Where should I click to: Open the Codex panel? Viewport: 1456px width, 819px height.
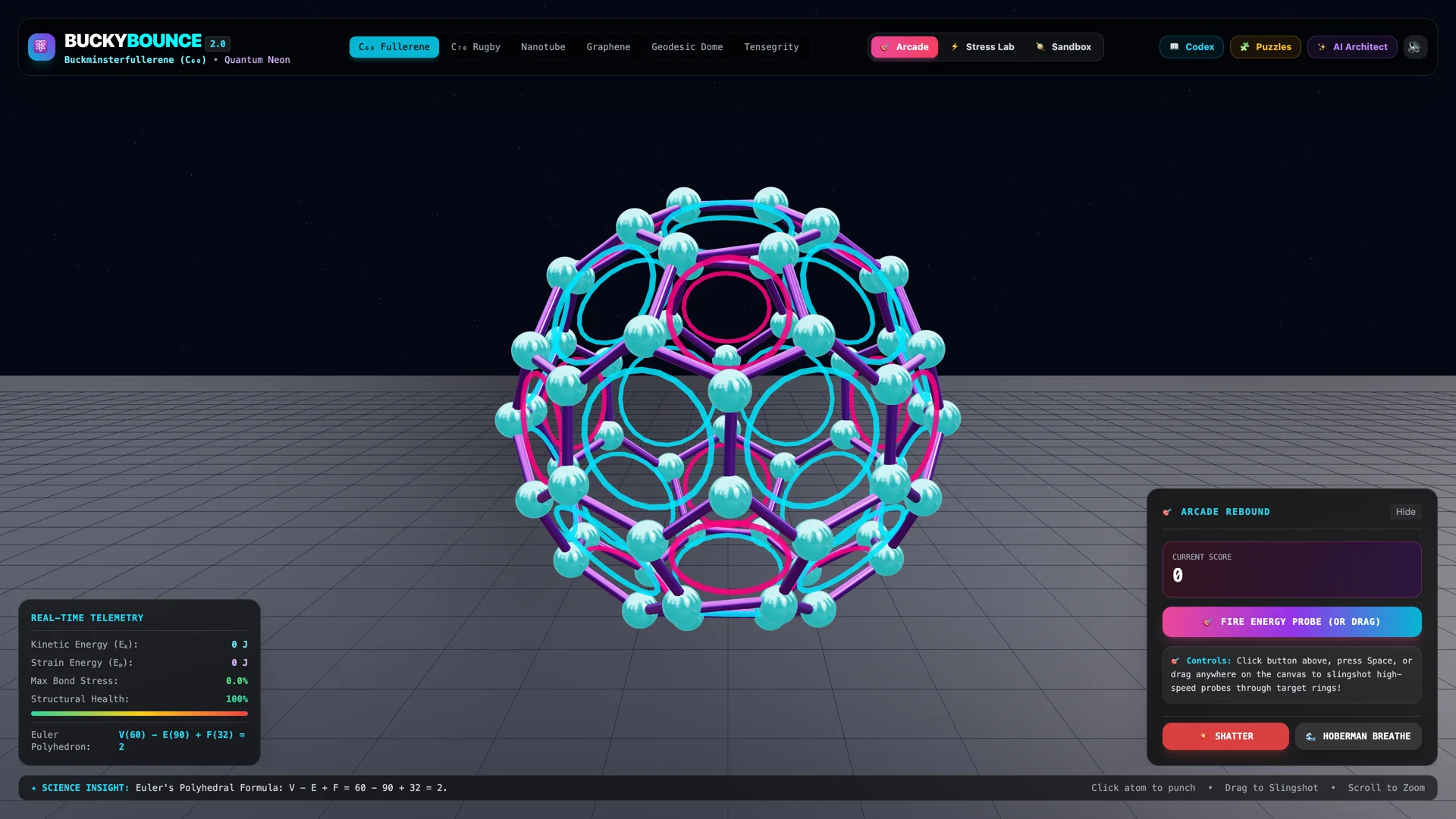pyautogui.click(x=1191, y=47)
